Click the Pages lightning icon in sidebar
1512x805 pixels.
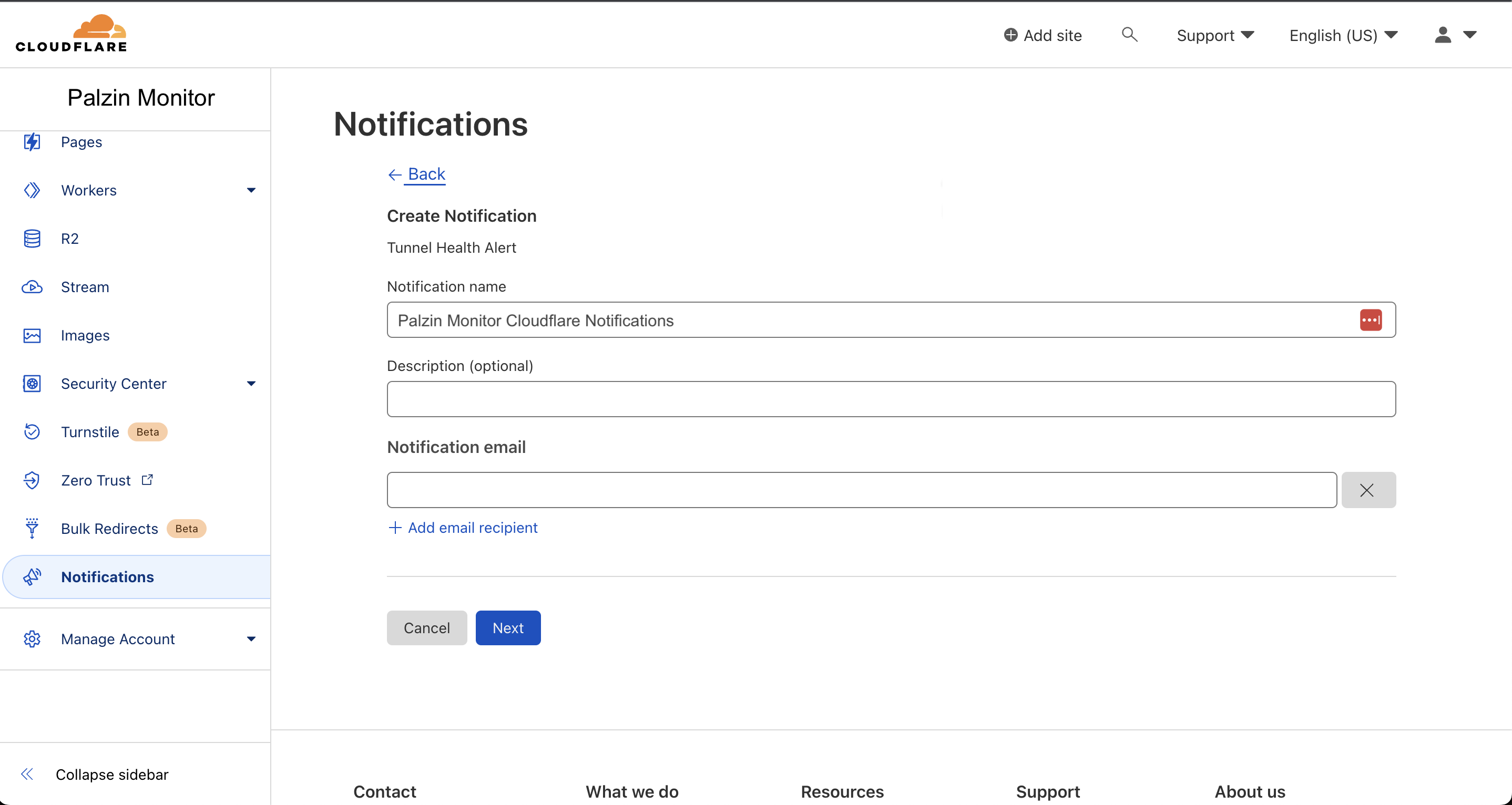pos(32,142)
